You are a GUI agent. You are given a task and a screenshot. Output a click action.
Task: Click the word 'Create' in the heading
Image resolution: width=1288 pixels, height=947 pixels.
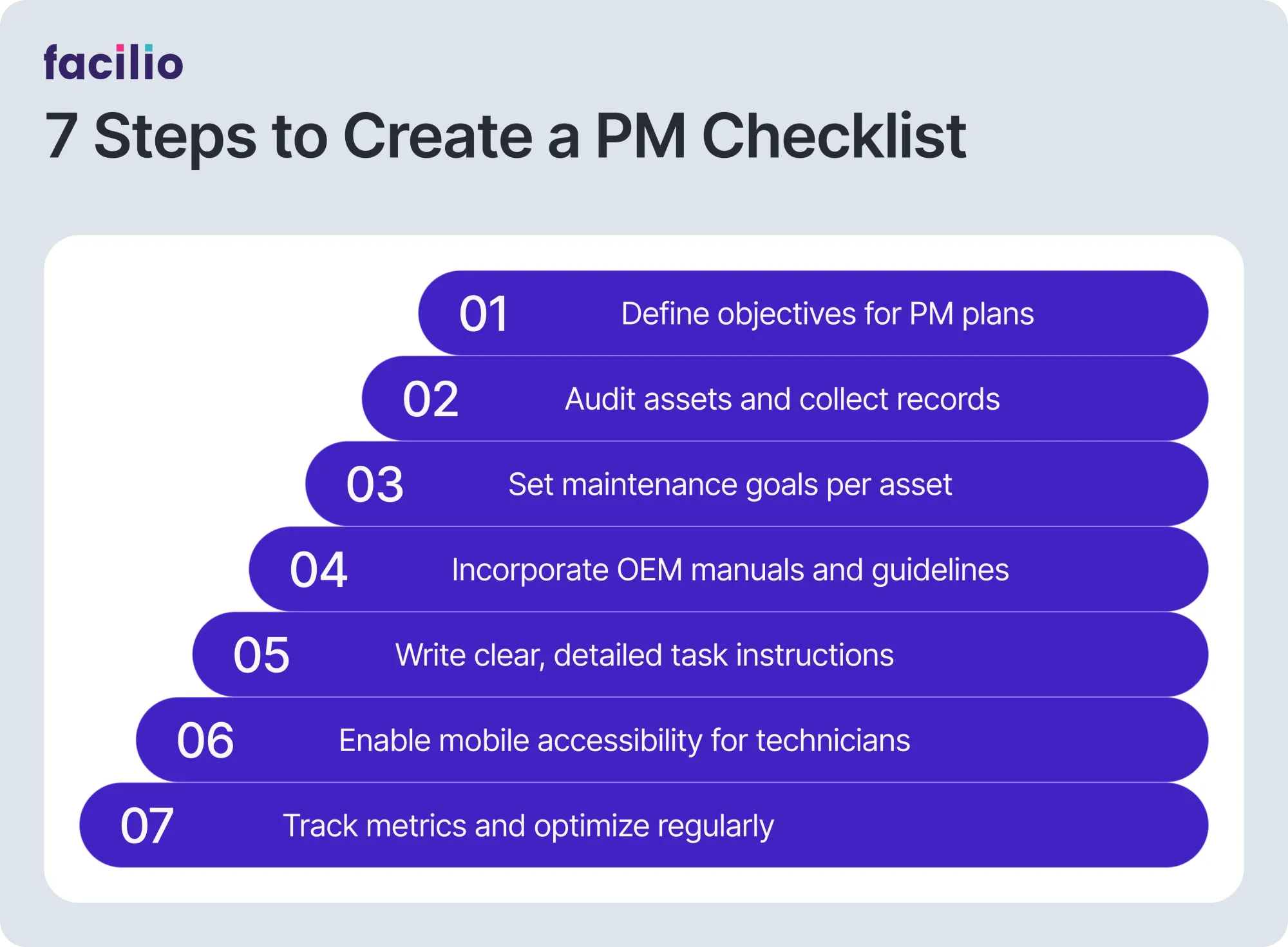pyautogui.click(x=438, y=136)
